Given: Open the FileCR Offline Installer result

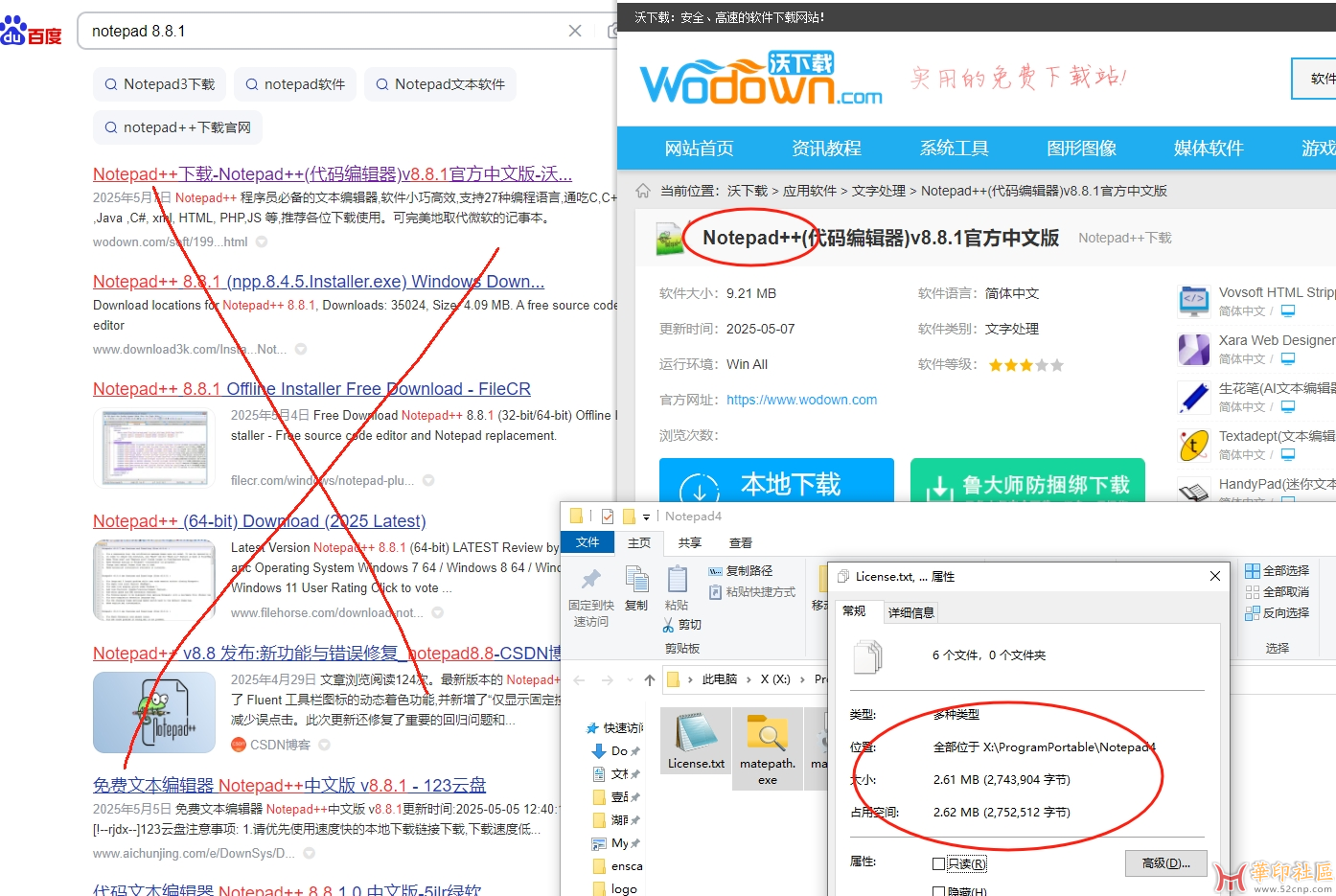Looking at the screenshot, I should [x=311, y=389].
